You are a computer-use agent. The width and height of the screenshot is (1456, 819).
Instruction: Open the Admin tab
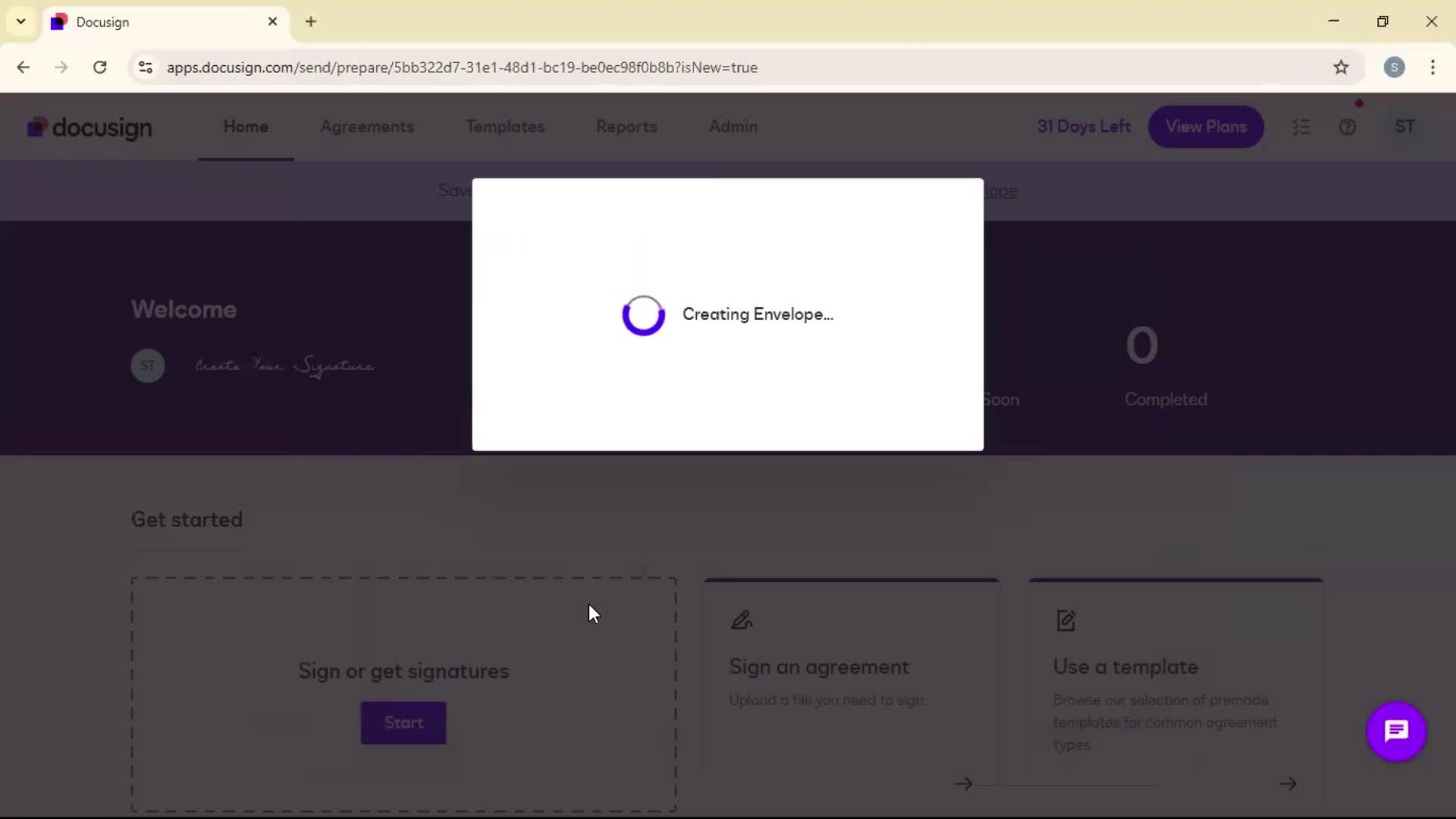733,127
